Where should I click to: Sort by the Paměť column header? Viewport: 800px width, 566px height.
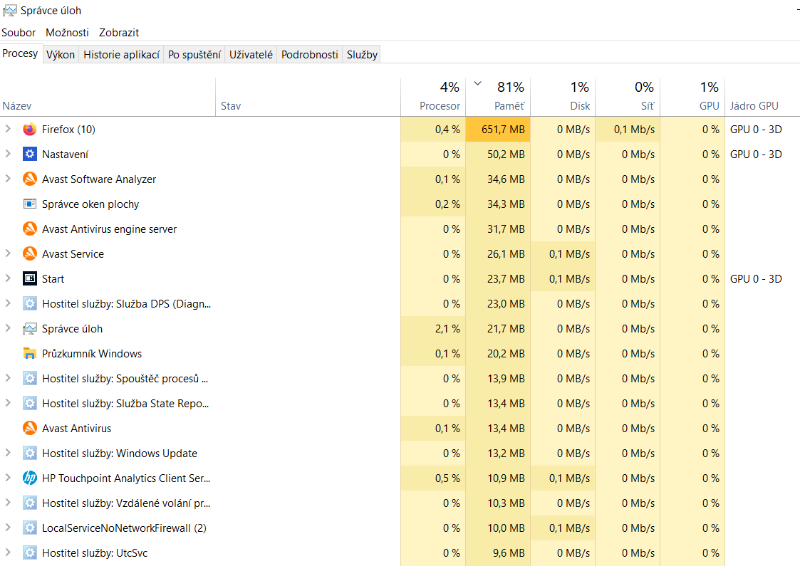coord(498,97)
